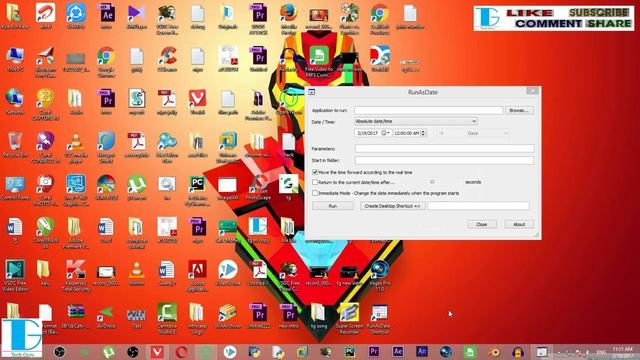Enable Return to the current date/time after
640x360 pixels.
(x=315, y=182)
